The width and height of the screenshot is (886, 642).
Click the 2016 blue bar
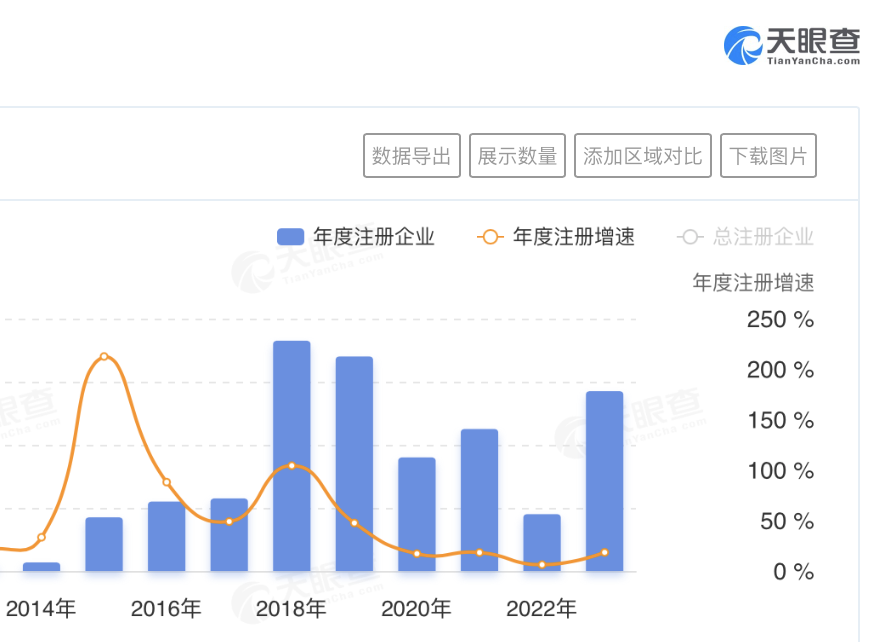166,537
